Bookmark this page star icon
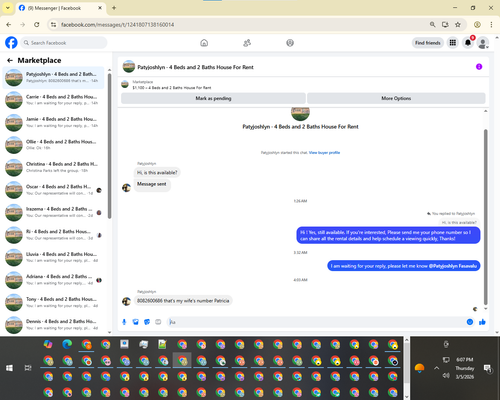Image resolution: width=500 pixels, height=400 pixels. (x=458, y=25)
